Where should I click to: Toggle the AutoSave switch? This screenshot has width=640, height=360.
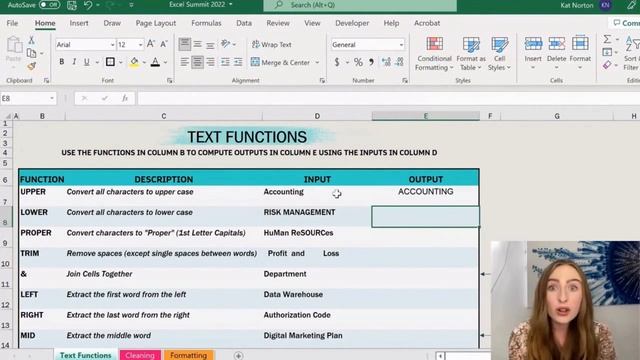point(49,5)
